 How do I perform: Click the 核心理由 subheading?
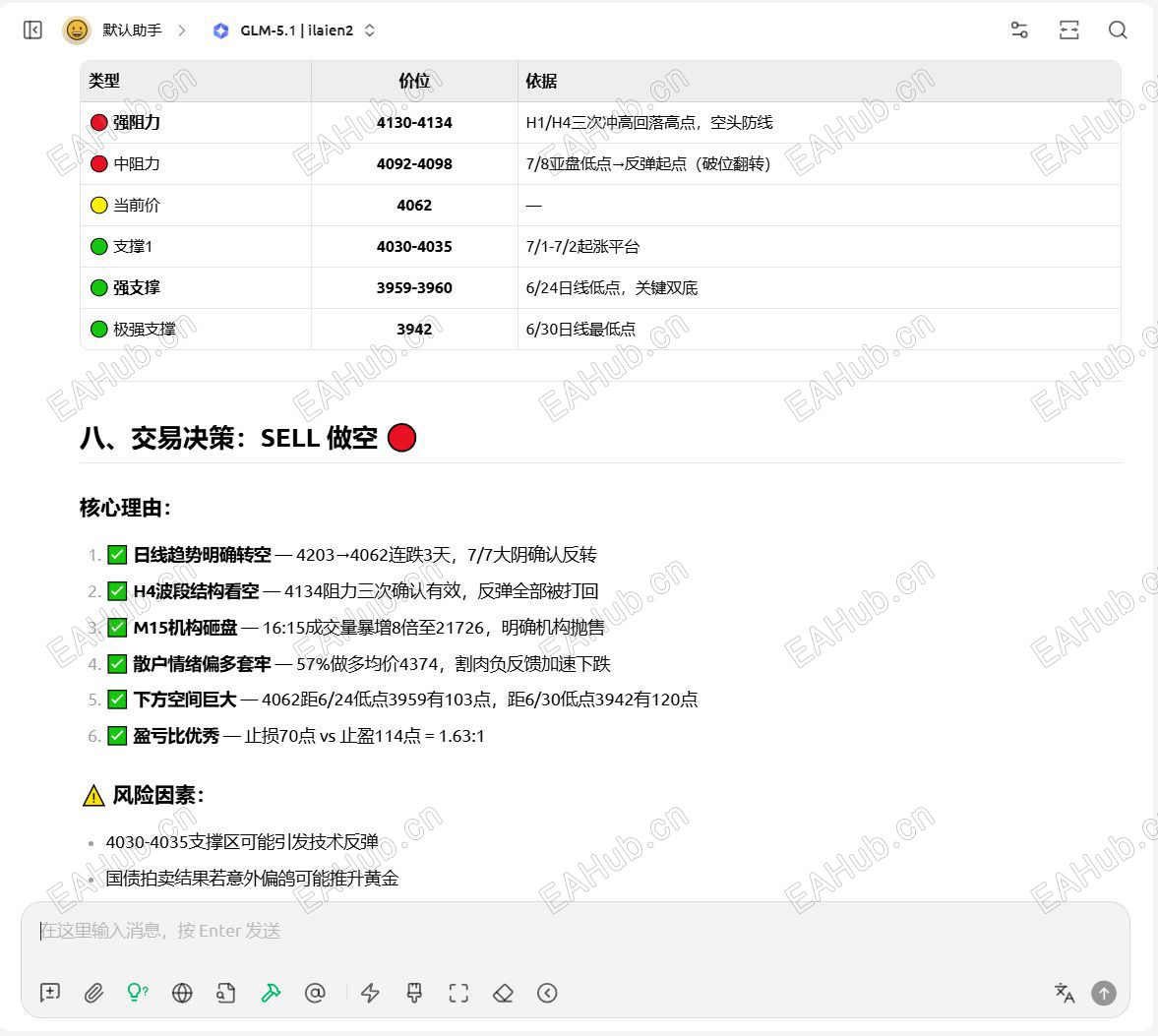click(126, 508)
